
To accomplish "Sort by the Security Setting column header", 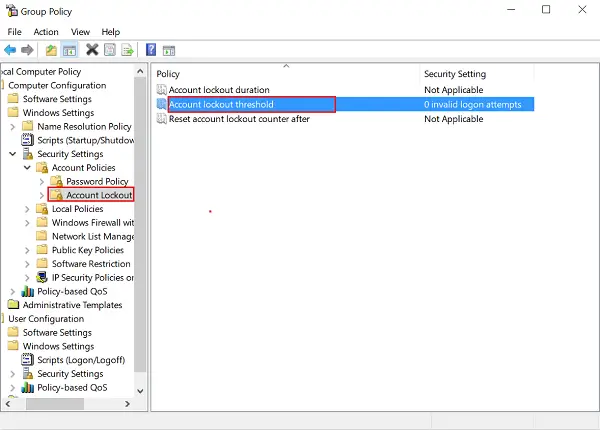I will [476, 73].
